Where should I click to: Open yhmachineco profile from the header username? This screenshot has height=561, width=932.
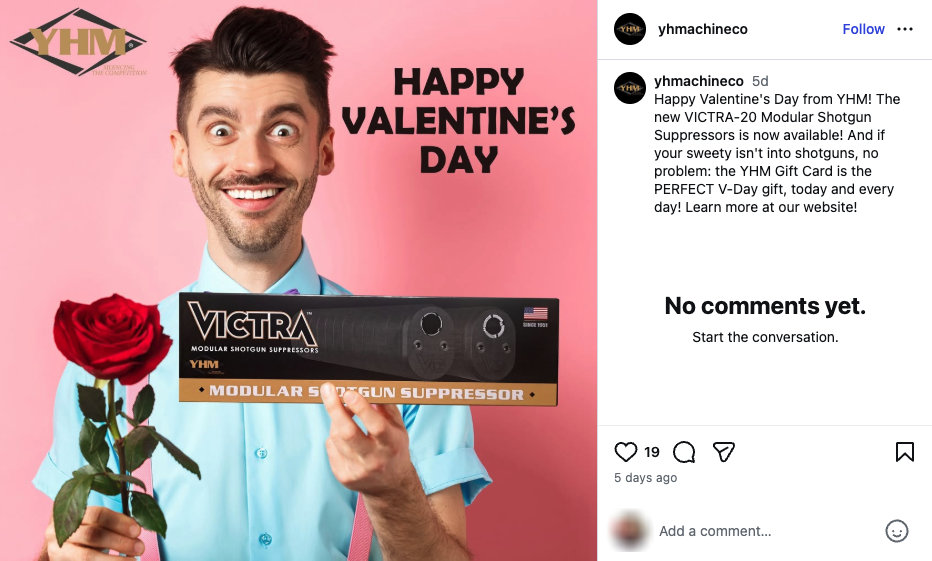[703, 29]
